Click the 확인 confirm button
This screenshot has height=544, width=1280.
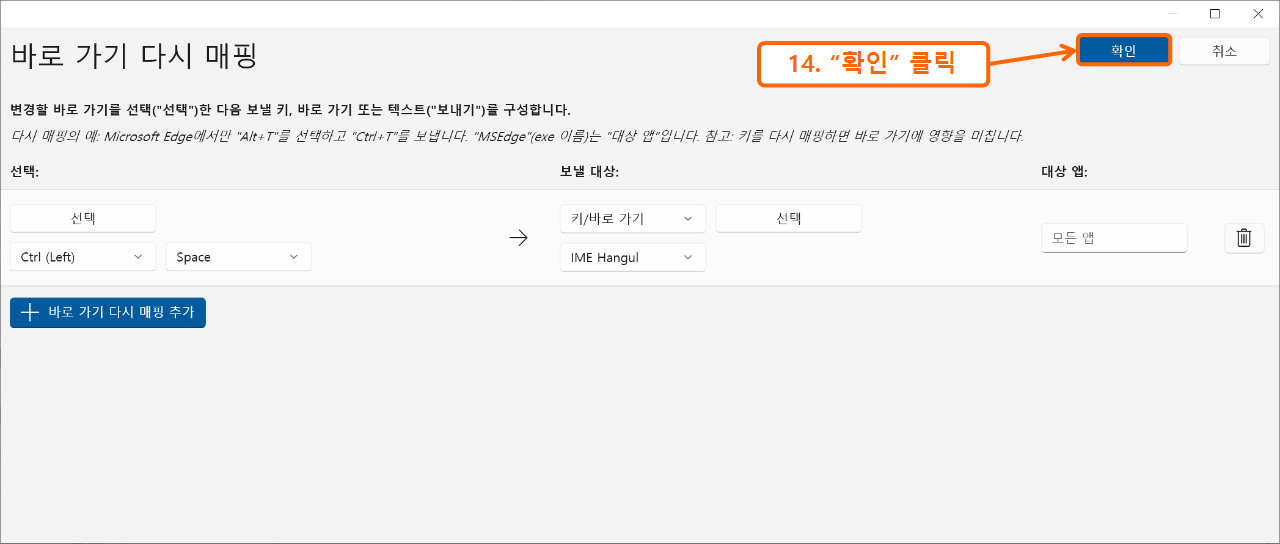(x=1123, y=51)
